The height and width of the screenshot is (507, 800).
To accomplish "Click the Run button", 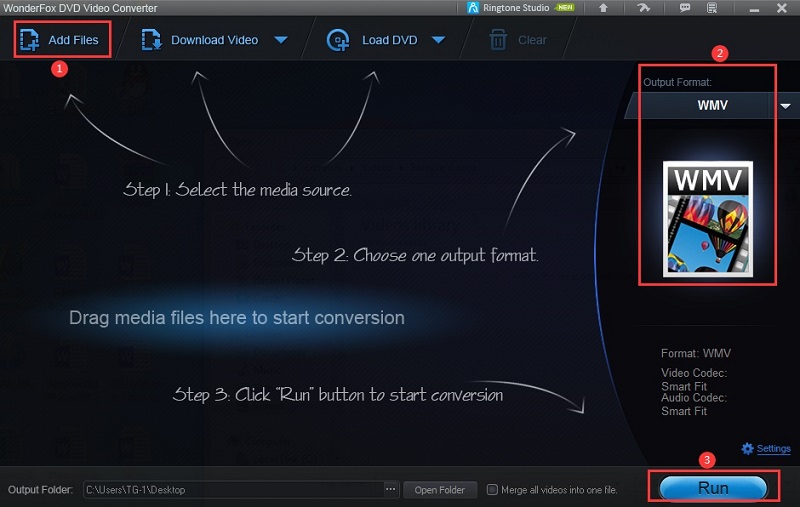I will coord(713,488).
